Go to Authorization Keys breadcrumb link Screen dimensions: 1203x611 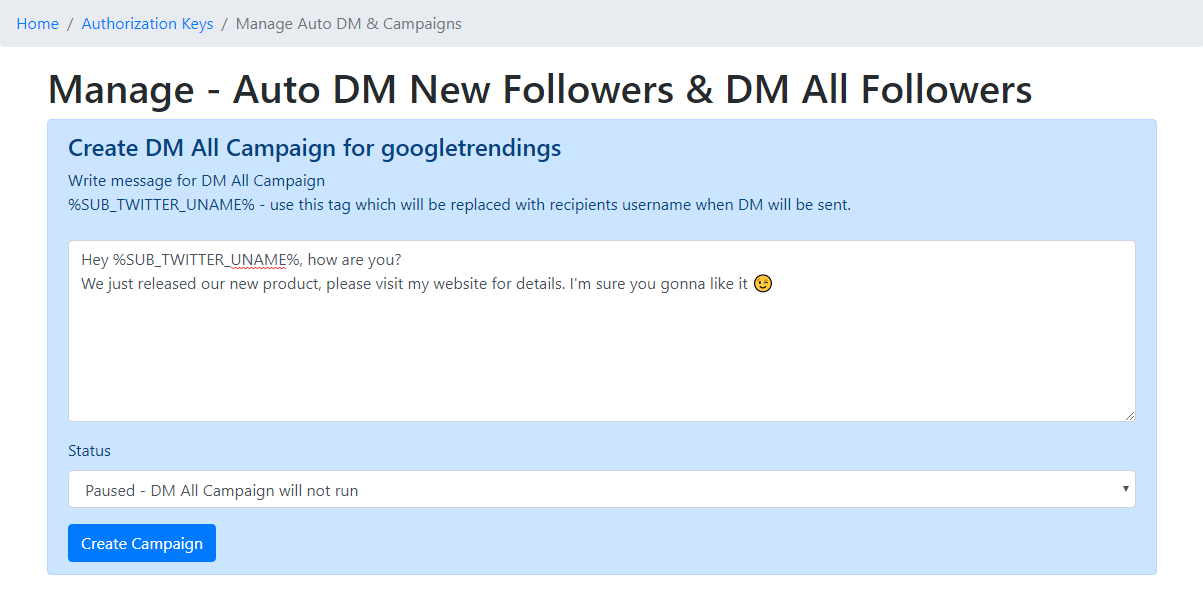coord(147,24)
